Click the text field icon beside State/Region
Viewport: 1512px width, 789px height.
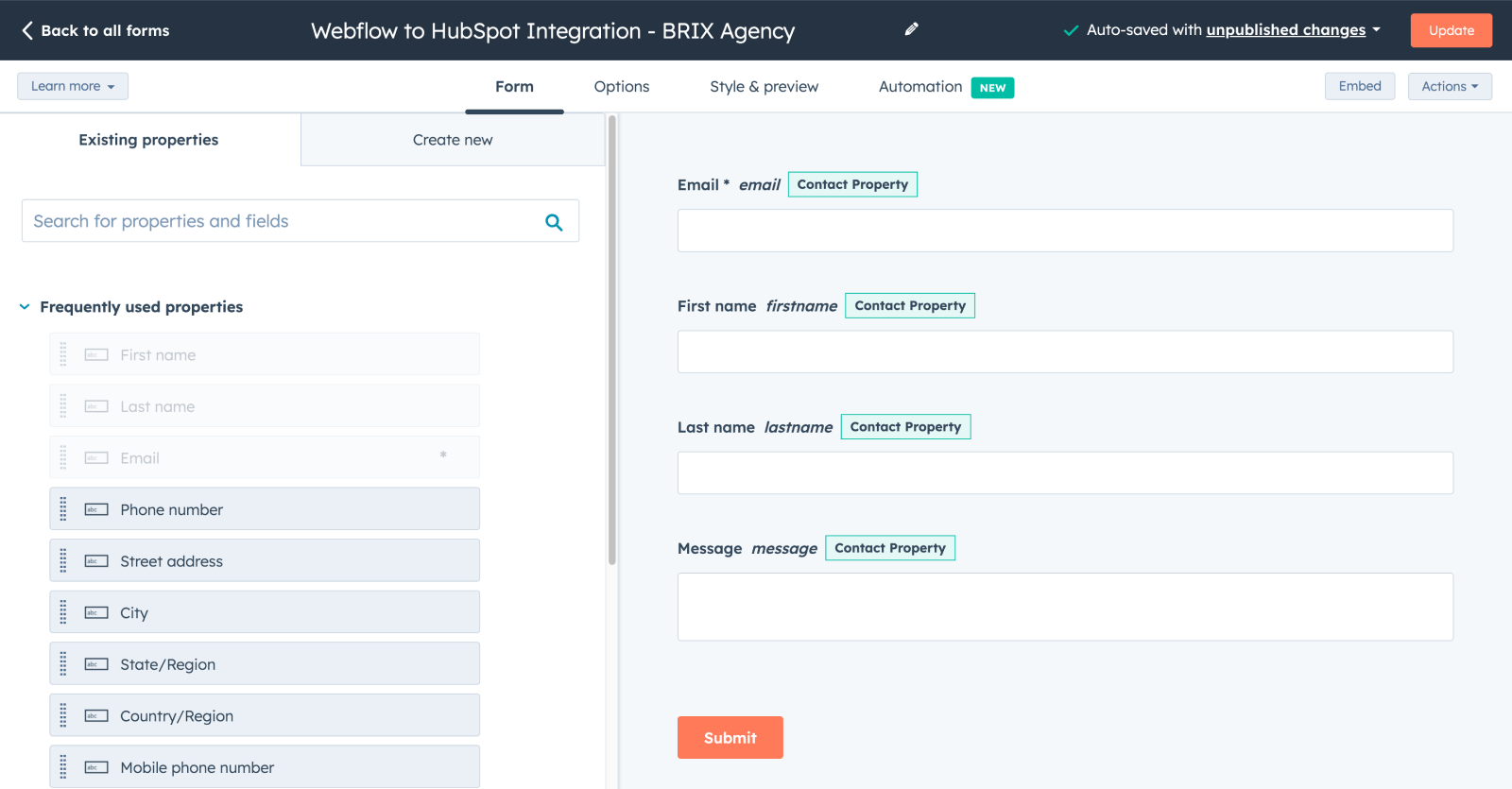point(96,664)
